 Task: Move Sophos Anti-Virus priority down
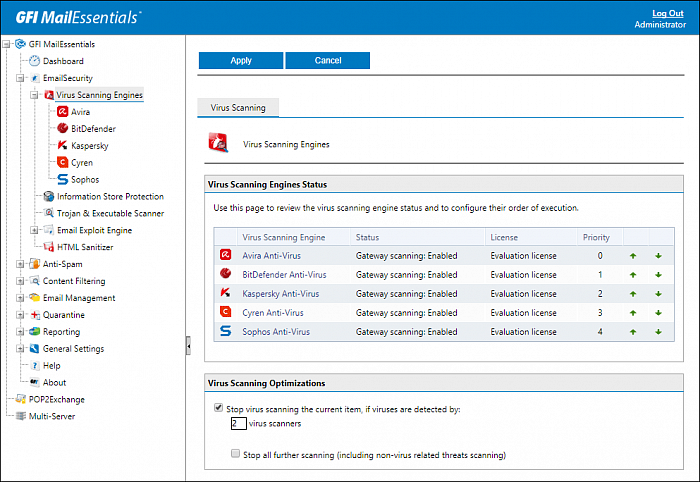[658, 332]
